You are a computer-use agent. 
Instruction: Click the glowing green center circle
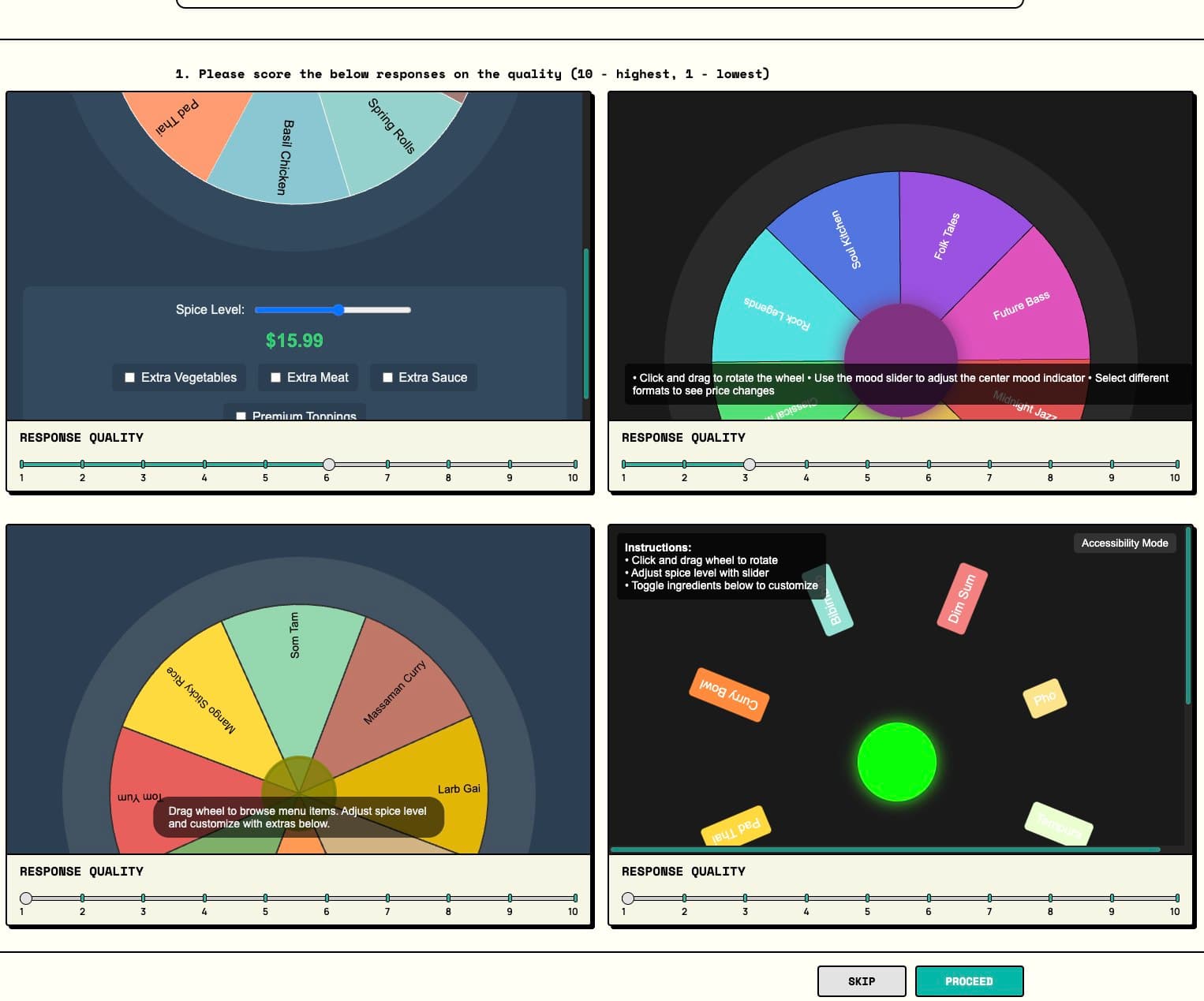(x=896, y=762)
